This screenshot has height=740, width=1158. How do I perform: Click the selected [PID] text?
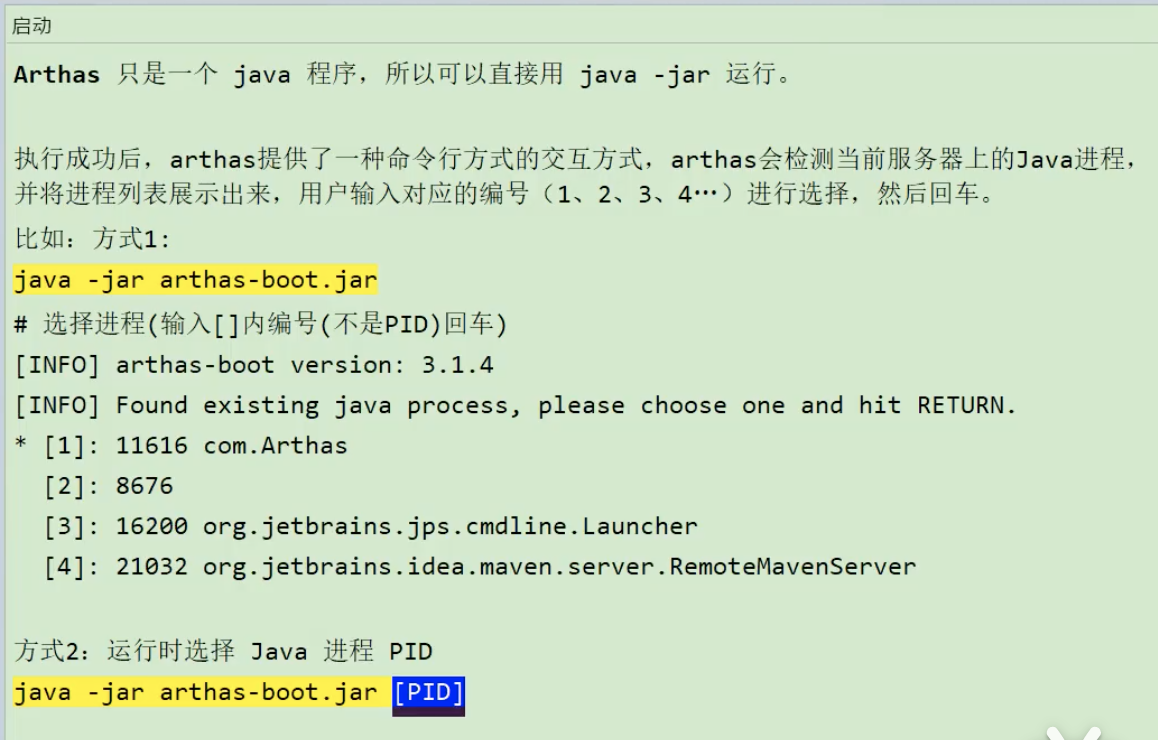(428, 693)
